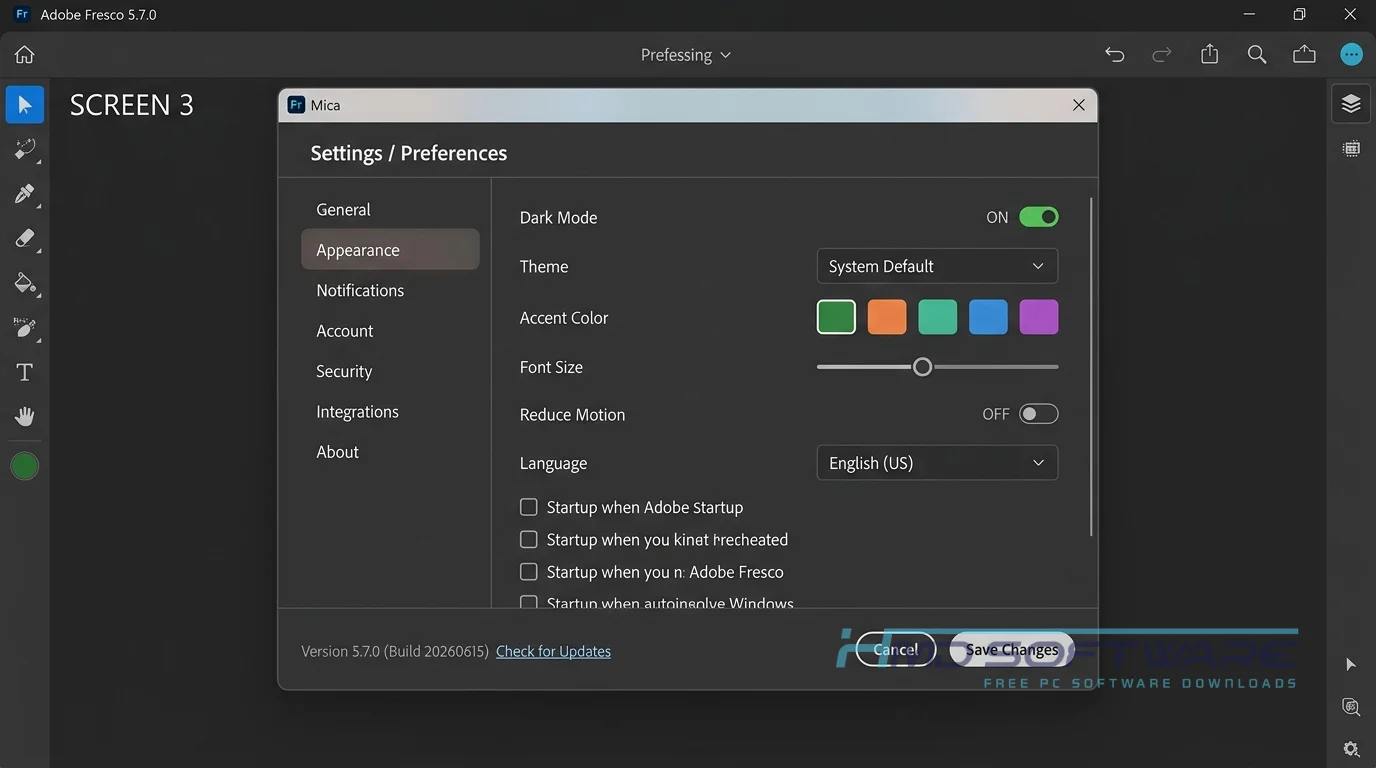1376x768 pixels.
Task: Click the Cancel button
Action: (896, 650)
